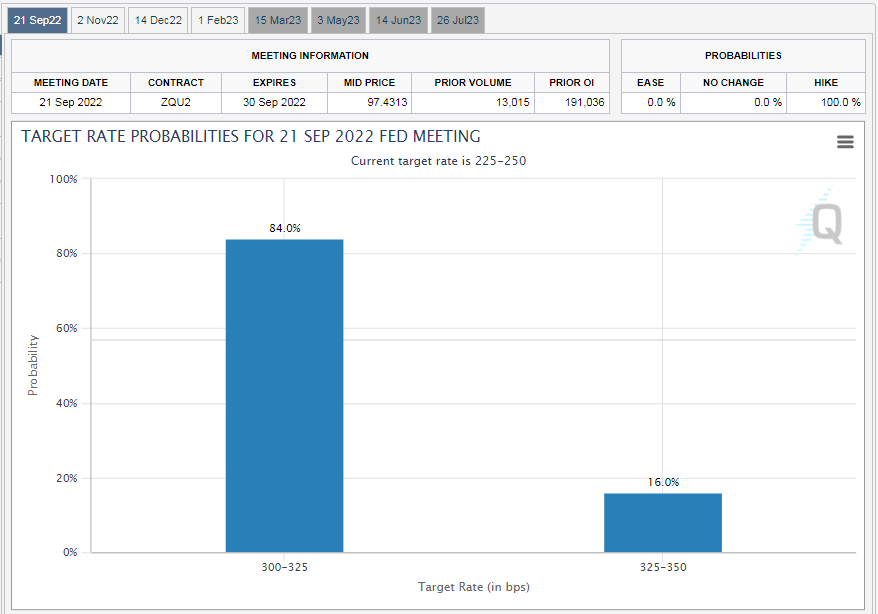This screenshot has width=878, height=614.
Task: Switch to the 3 May23 tab
Action: click(x=339, y=20)
